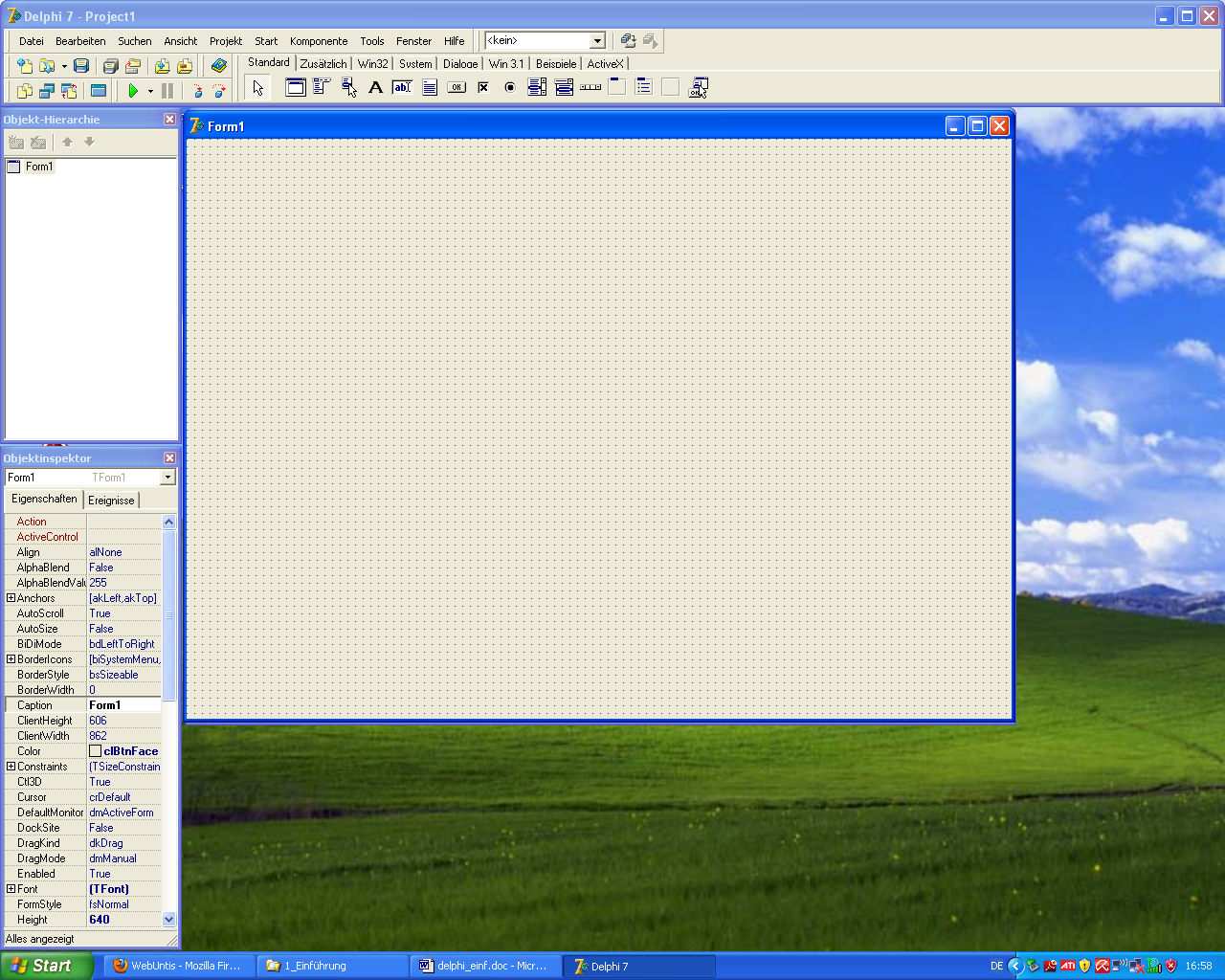
Task: Open the desktop layout combo box showing <kein>
Action: coord(546,40)
